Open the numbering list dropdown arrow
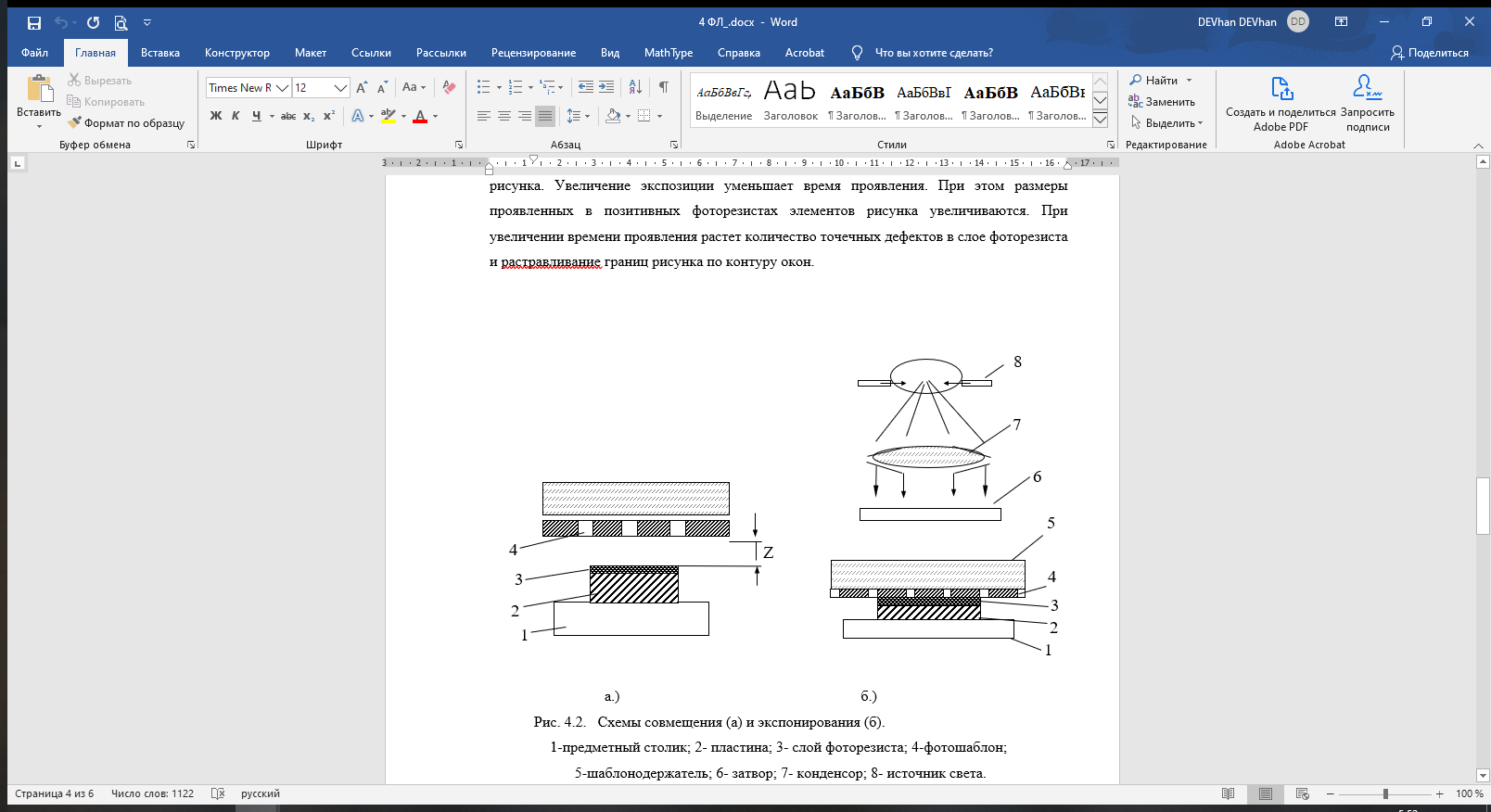This screenshot has width=1491, height=812. [x=530, y=88]
